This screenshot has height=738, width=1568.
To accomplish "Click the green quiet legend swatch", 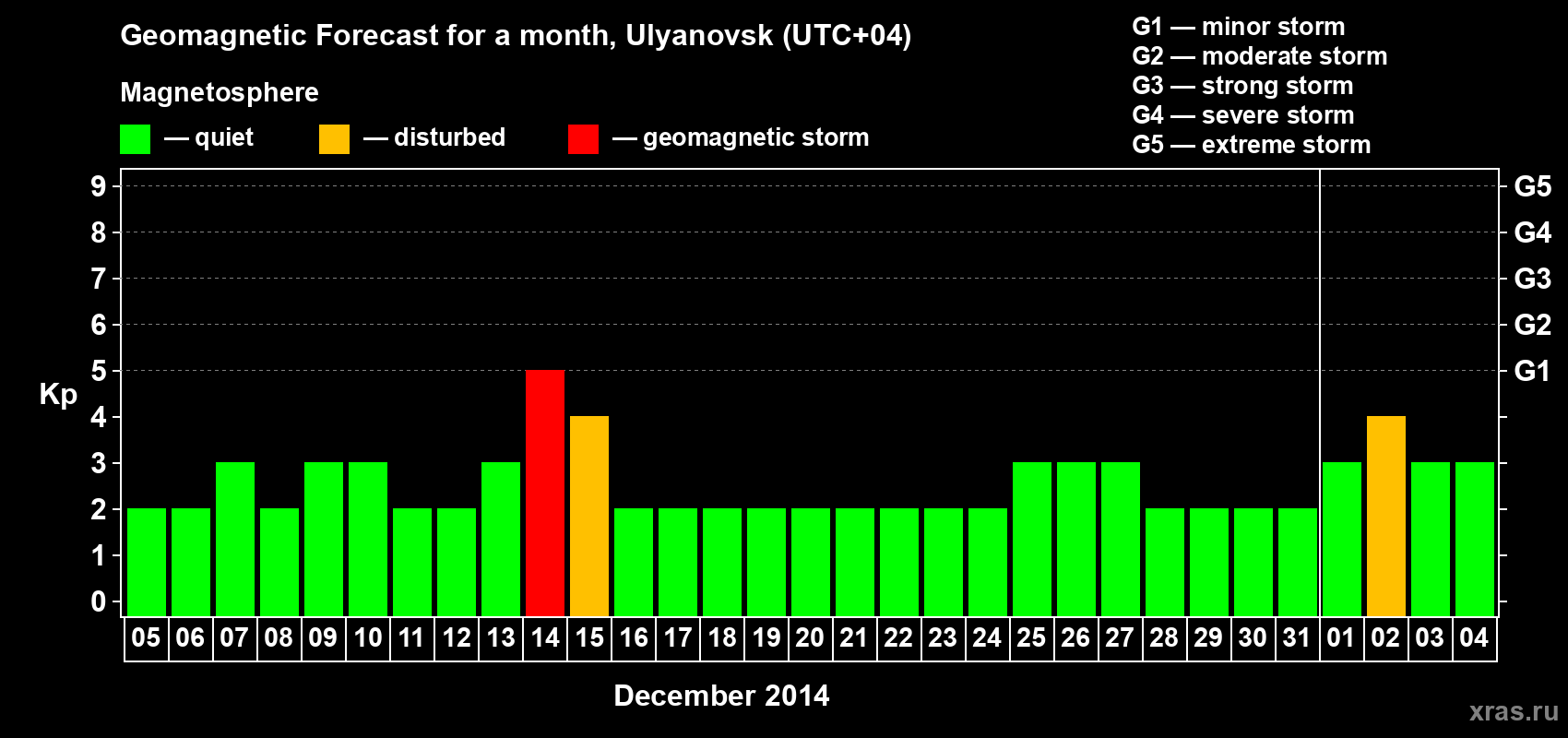I will (x=135, y=139).
